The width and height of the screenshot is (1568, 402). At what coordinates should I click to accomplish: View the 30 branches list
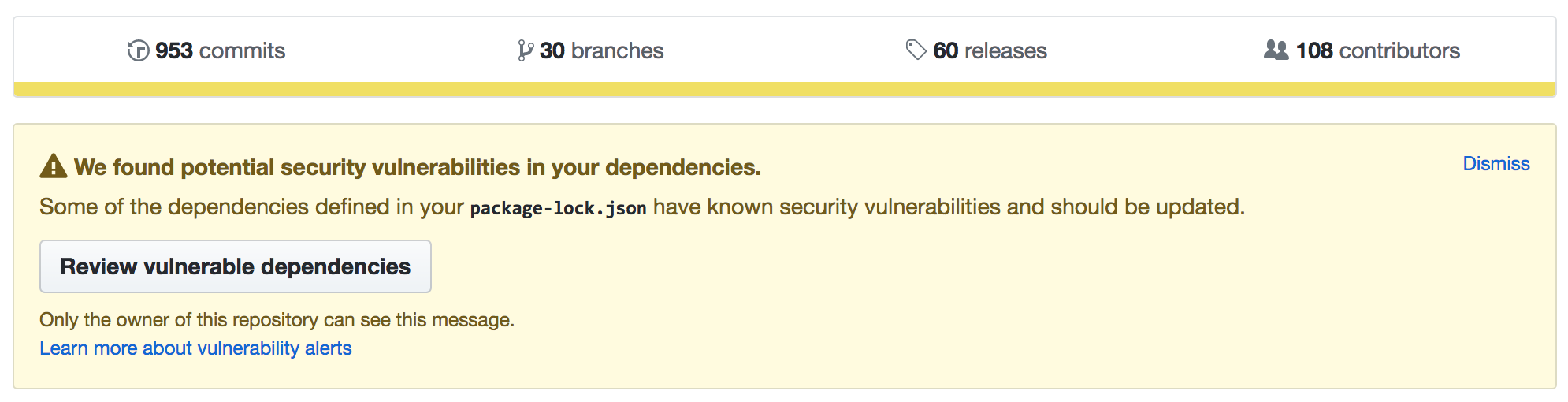click(591, 50)
